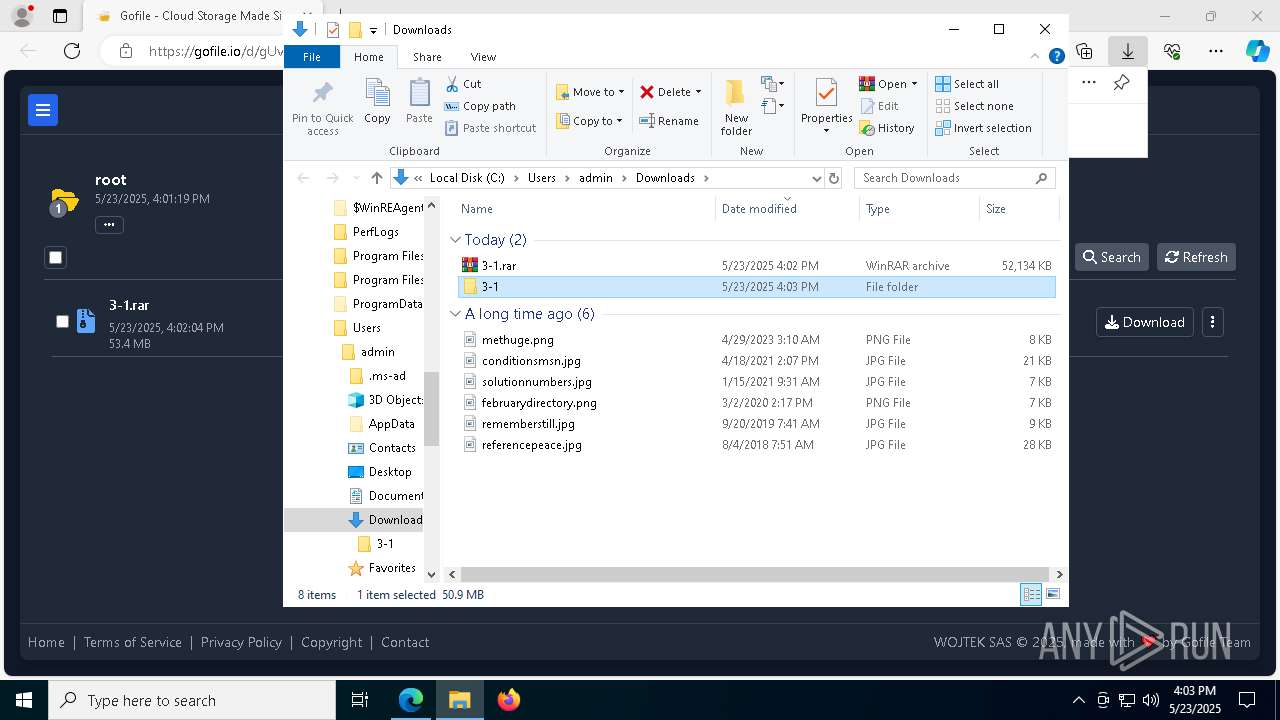
Task: Click Invert selection in the ribbon
Action: [x=983, y=128]
